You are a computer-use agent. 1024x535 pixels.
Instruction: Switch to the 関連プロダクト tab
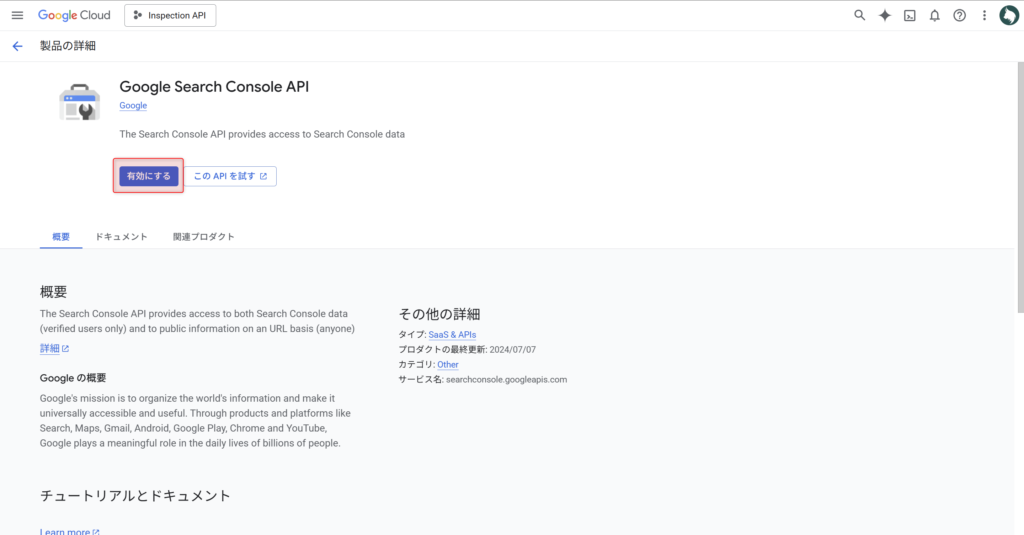[203, 237]
